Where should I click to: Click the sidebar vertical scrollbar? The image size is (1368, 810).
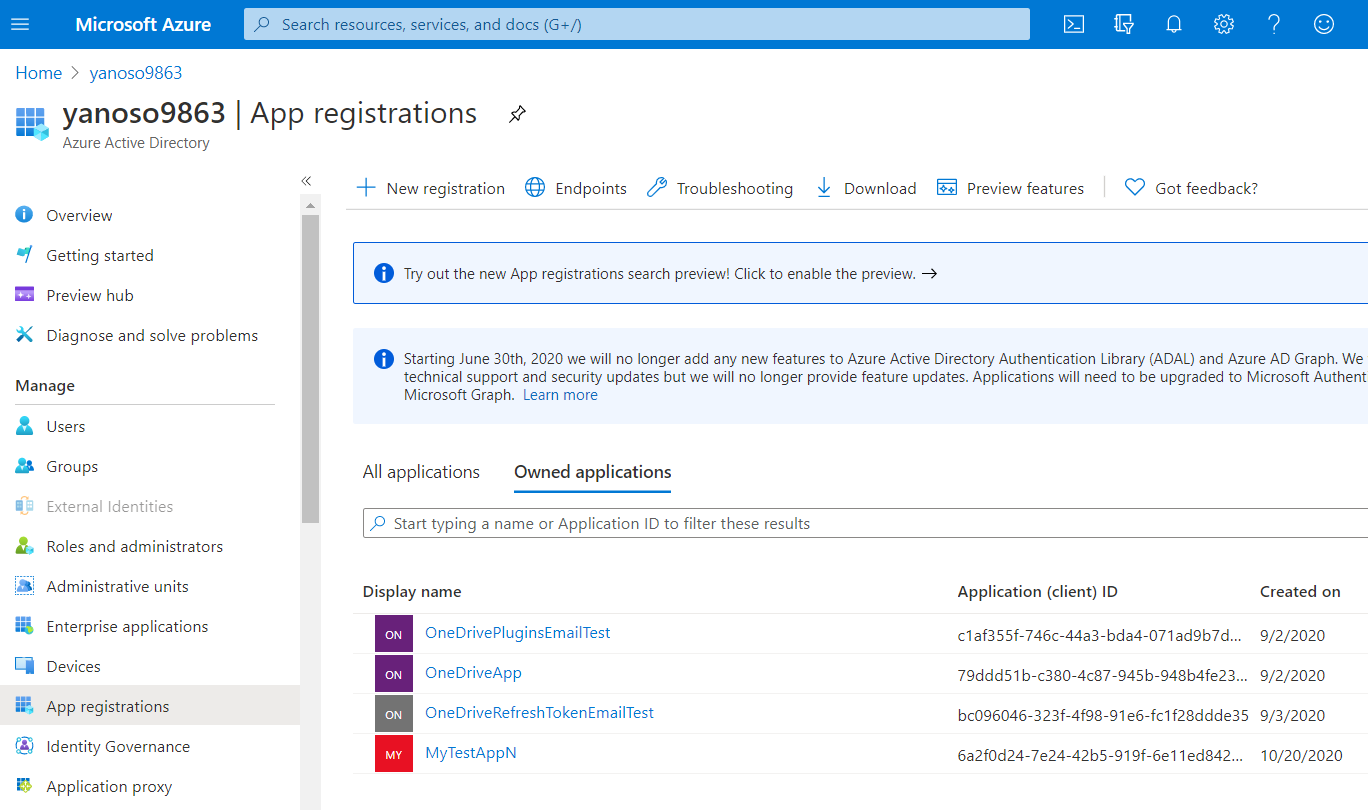pos(310,369)
